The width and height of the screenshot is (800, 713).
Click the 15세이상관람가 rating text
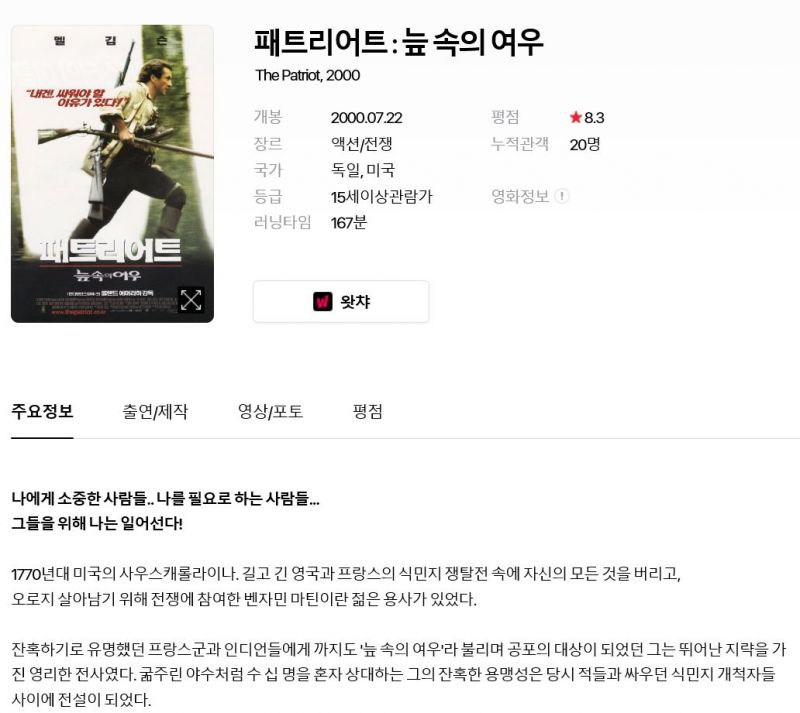(x=381, y=196)
